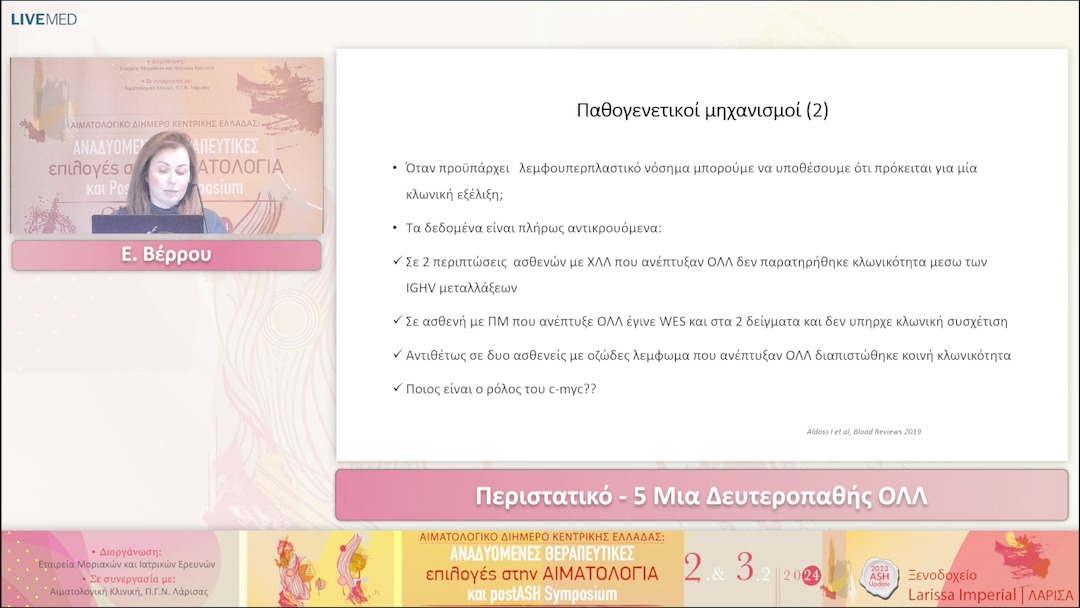
Task: Click the speaker name label Ε. Βέρρου
Action: pos(166,255)
